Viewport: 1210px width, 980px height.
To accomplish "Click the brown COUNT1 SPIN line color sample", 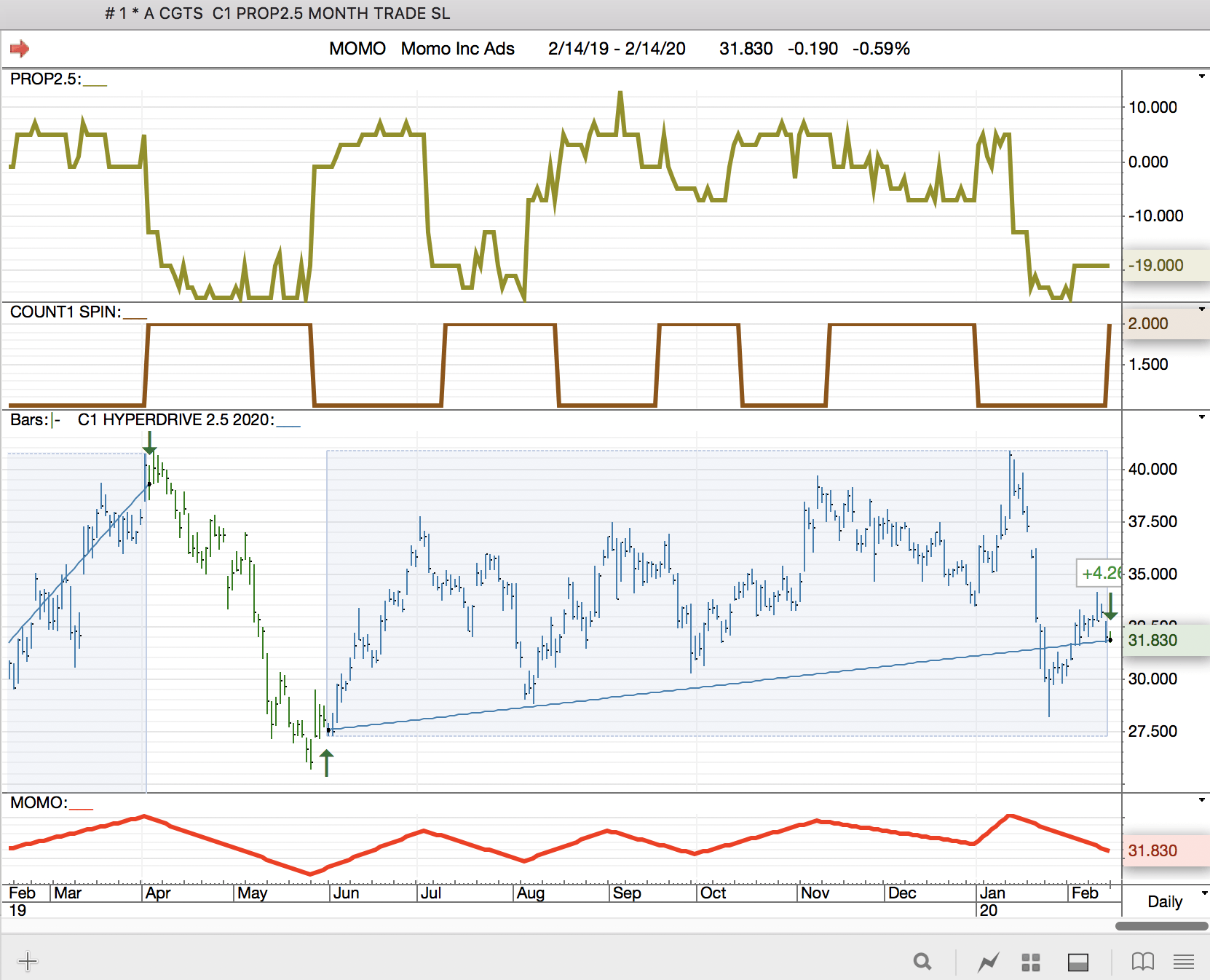I will click(135, 317).
